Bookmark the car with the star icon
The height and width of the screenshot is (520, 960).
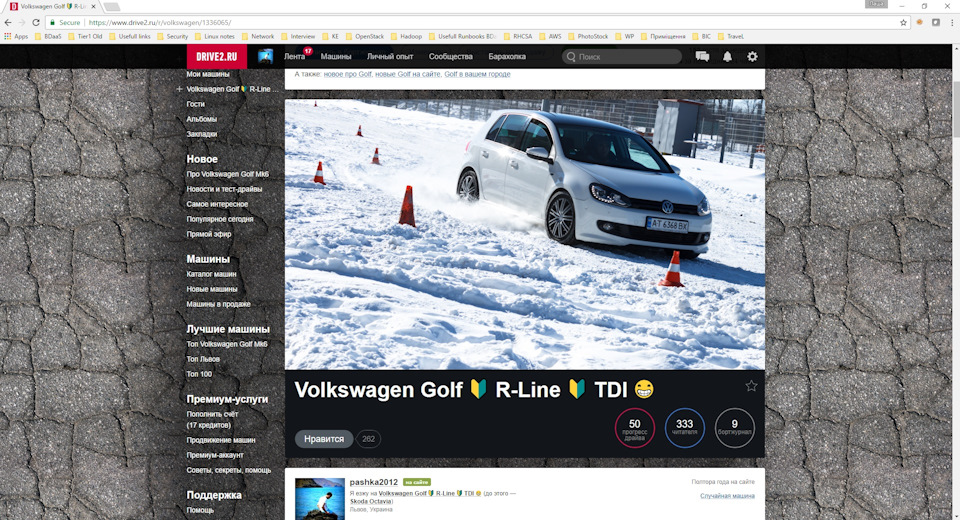click(x=751, y=386)
